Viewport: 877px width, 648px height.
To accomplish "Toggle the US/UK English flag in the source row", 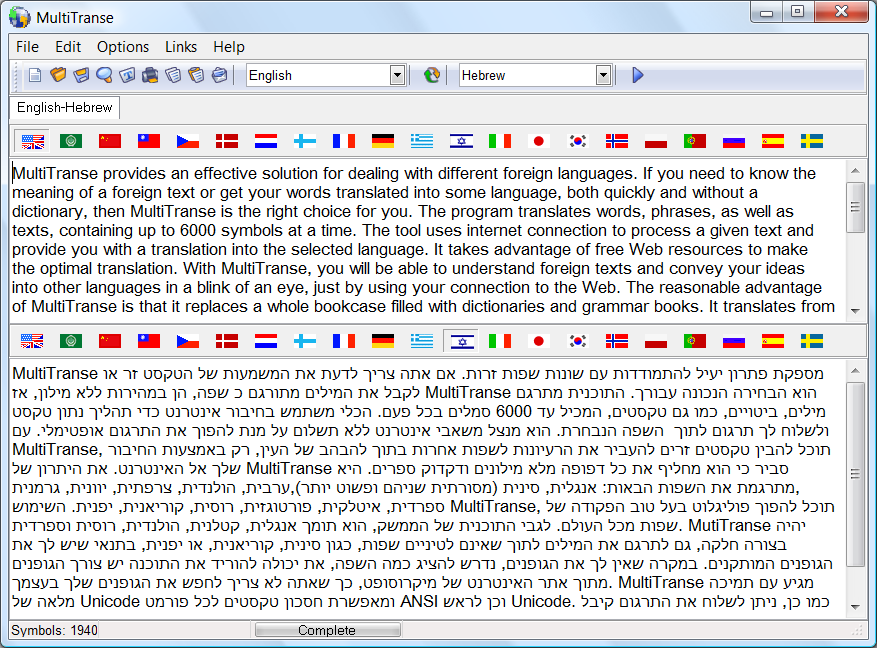I will pos(33,141).
